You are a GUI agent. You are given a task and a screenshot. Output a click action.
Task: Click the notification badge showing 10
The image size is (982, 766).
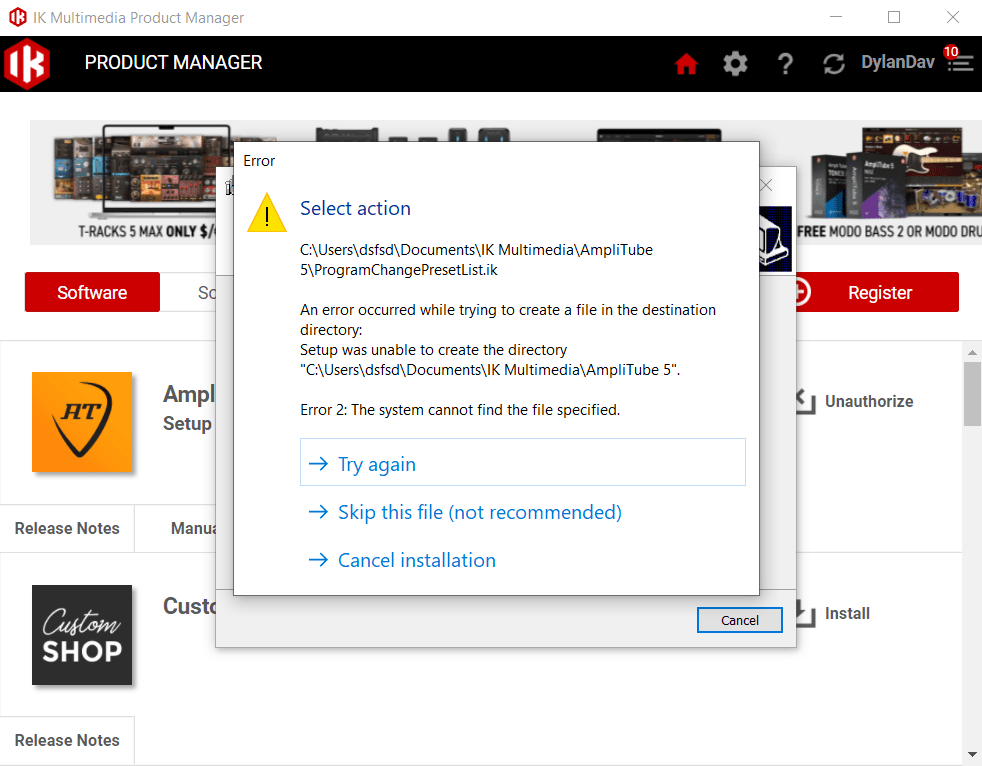951,51
